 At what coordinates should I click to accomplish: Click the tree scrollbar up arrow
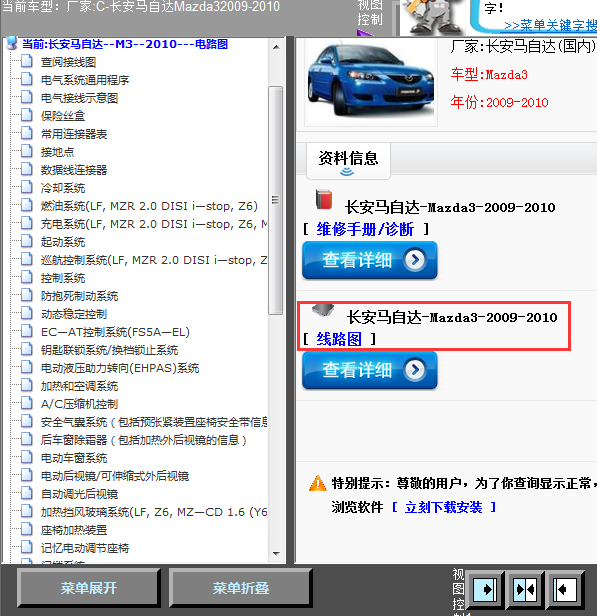[x=276, y=47]
